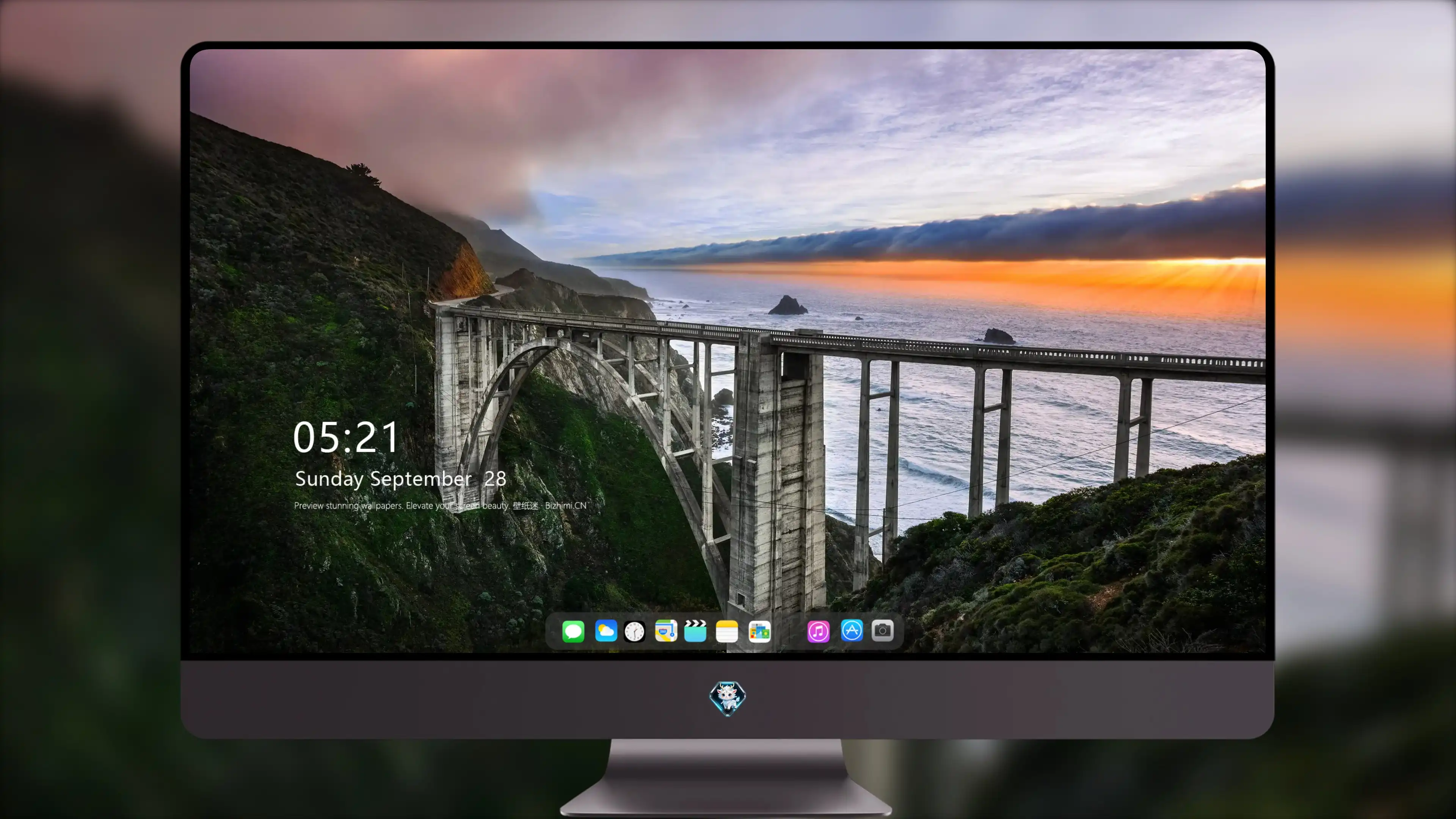Open the Maps app in the dock
This screenshot has height=819, width=1456.
666,631
